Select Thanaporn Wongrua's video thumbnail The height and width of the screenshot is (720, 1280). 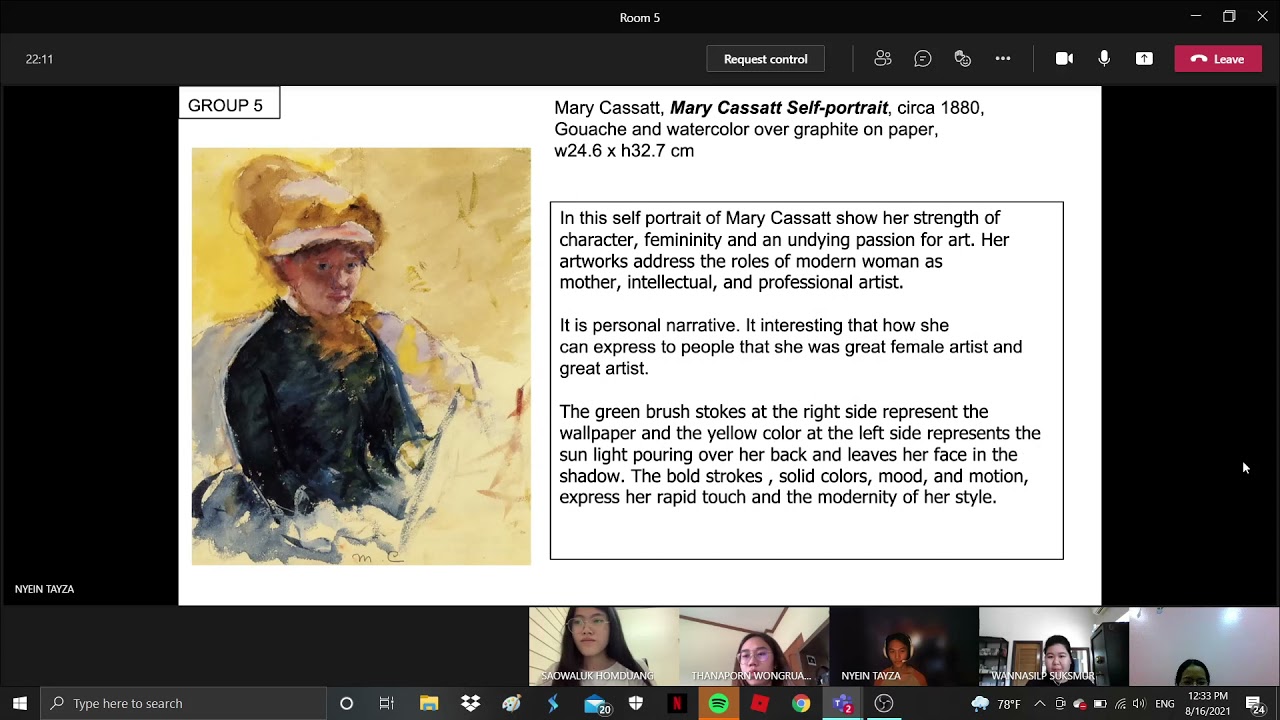(754, 646)
